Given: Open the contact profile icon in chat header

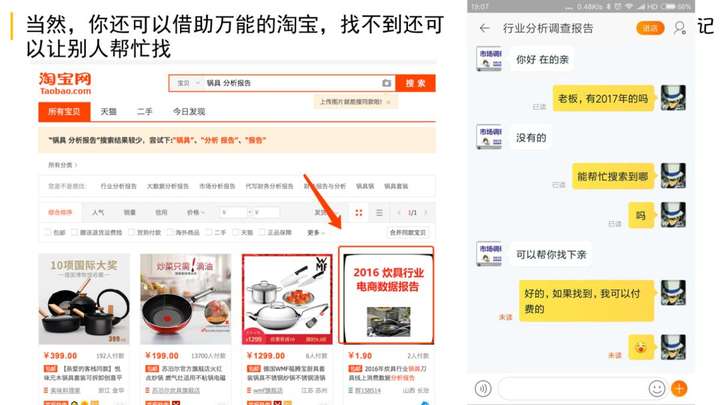Looking at the screenshot, I should tap(680, 28).
